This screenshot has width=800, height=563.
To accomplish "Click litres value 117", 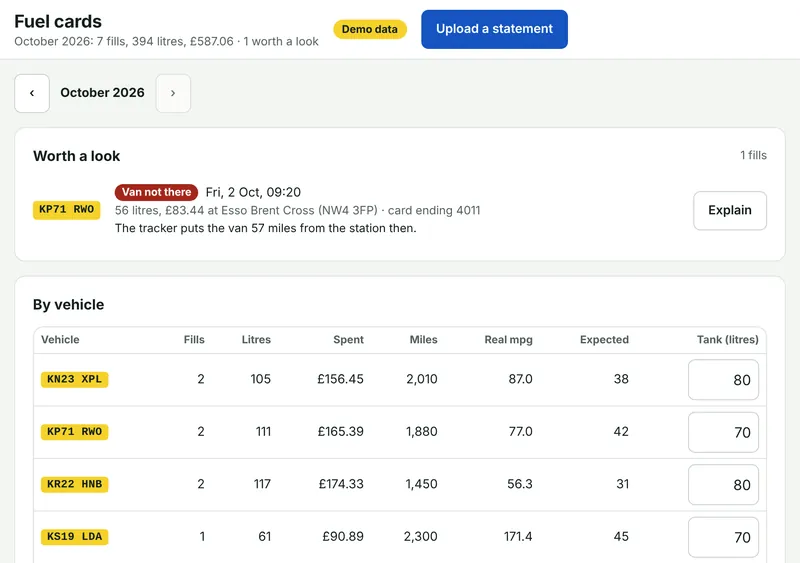I will point(262,484).
